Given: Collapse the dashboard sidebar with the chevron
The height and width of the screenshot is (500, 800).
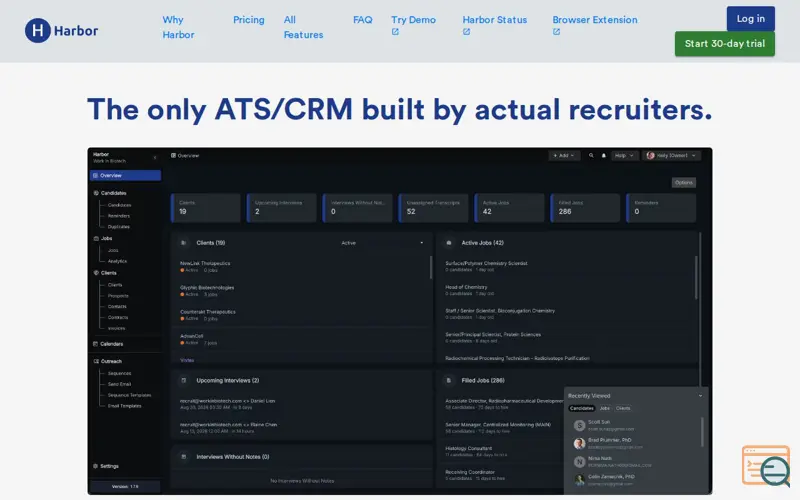Looking at the screenshot, I should tap(155, 157).
